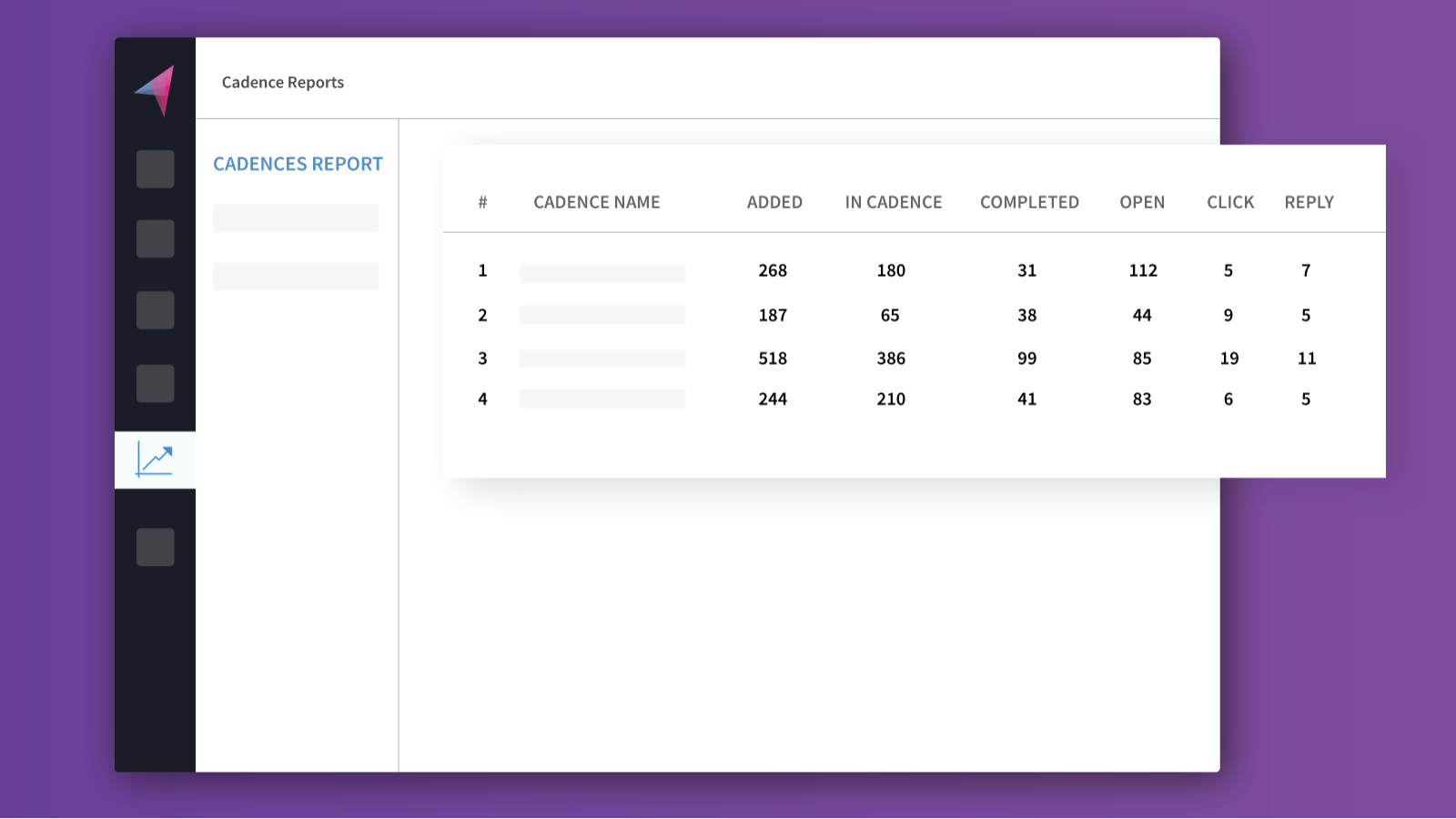The height and width of the screenshot is (819, 1456).
Task: Select the line-chart reports icon in the sidebar
Action: pyautogui.click(x=155, y=460)
